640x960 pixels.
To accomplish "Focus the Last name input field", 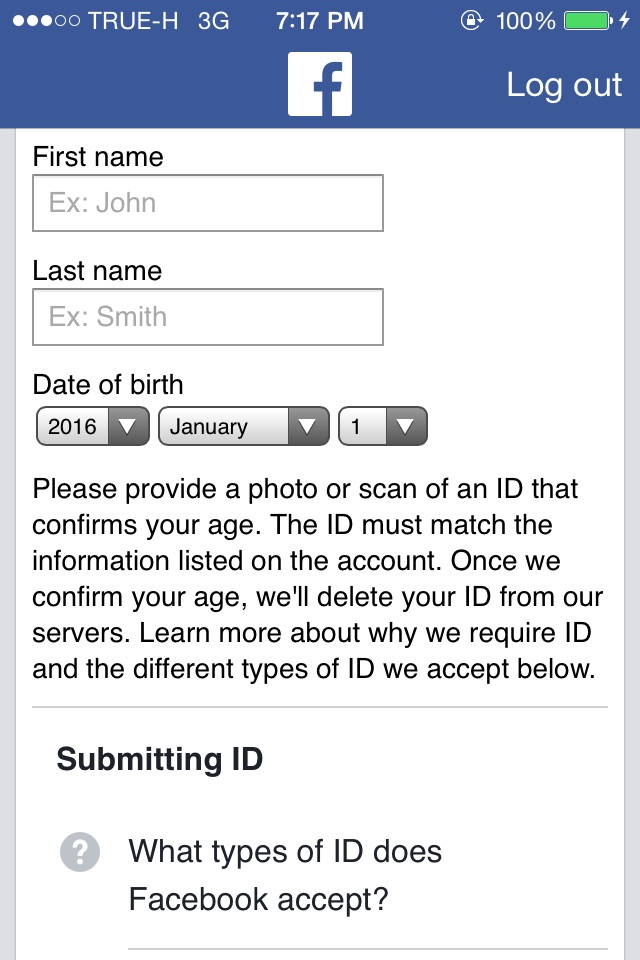I will click(208, 317).
